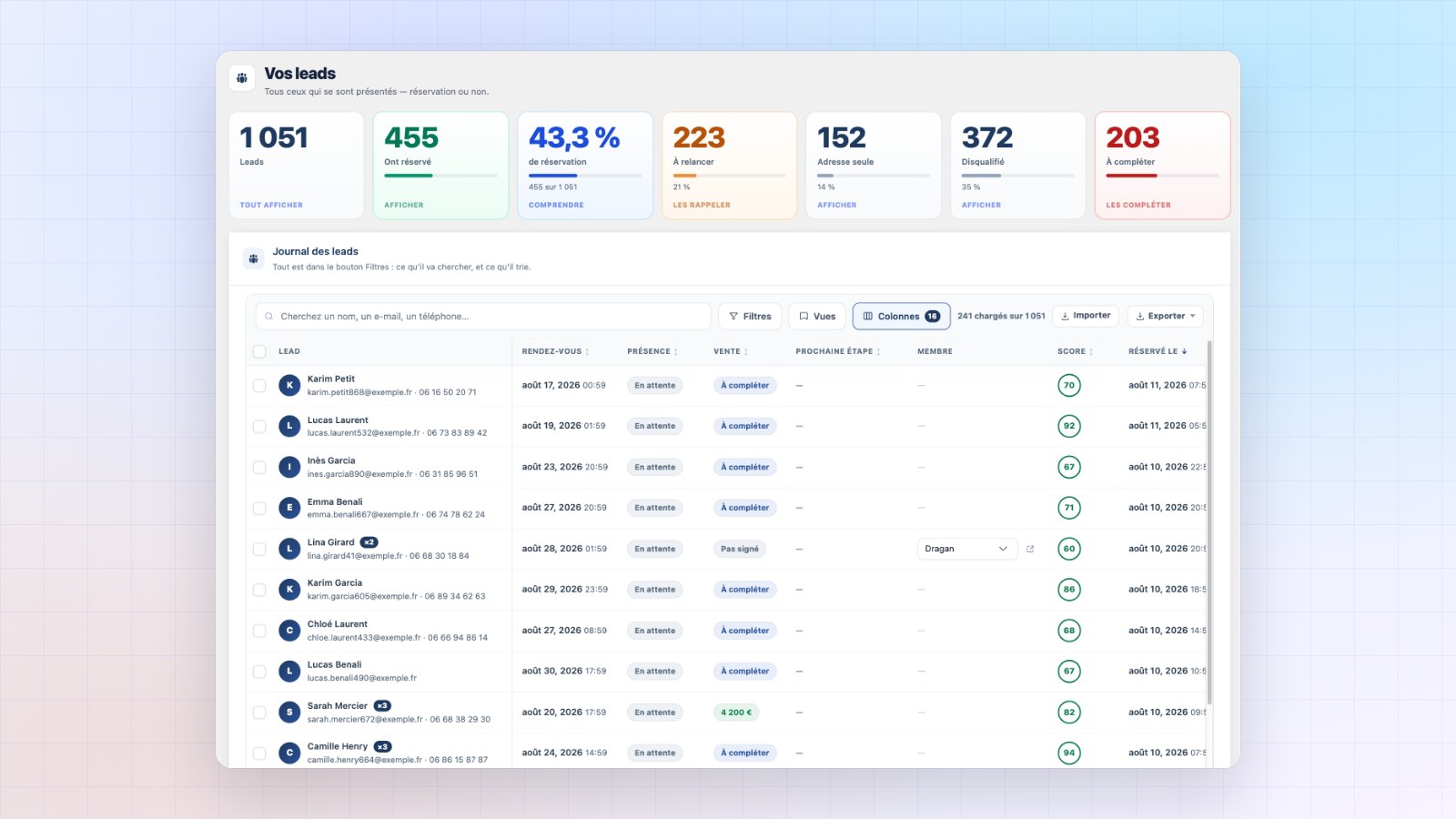1456x819 pixels.
Task: Click the score 86 circle for Karim Garcia
Action: pyautogui.click(x=1069, y=590)
